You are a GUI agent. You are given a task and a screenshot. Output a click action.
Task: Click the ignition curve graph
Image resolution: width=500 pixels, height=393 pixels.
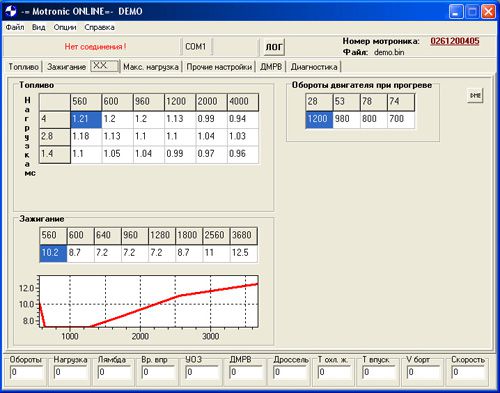pyautogui.click(x=149, y=302)
